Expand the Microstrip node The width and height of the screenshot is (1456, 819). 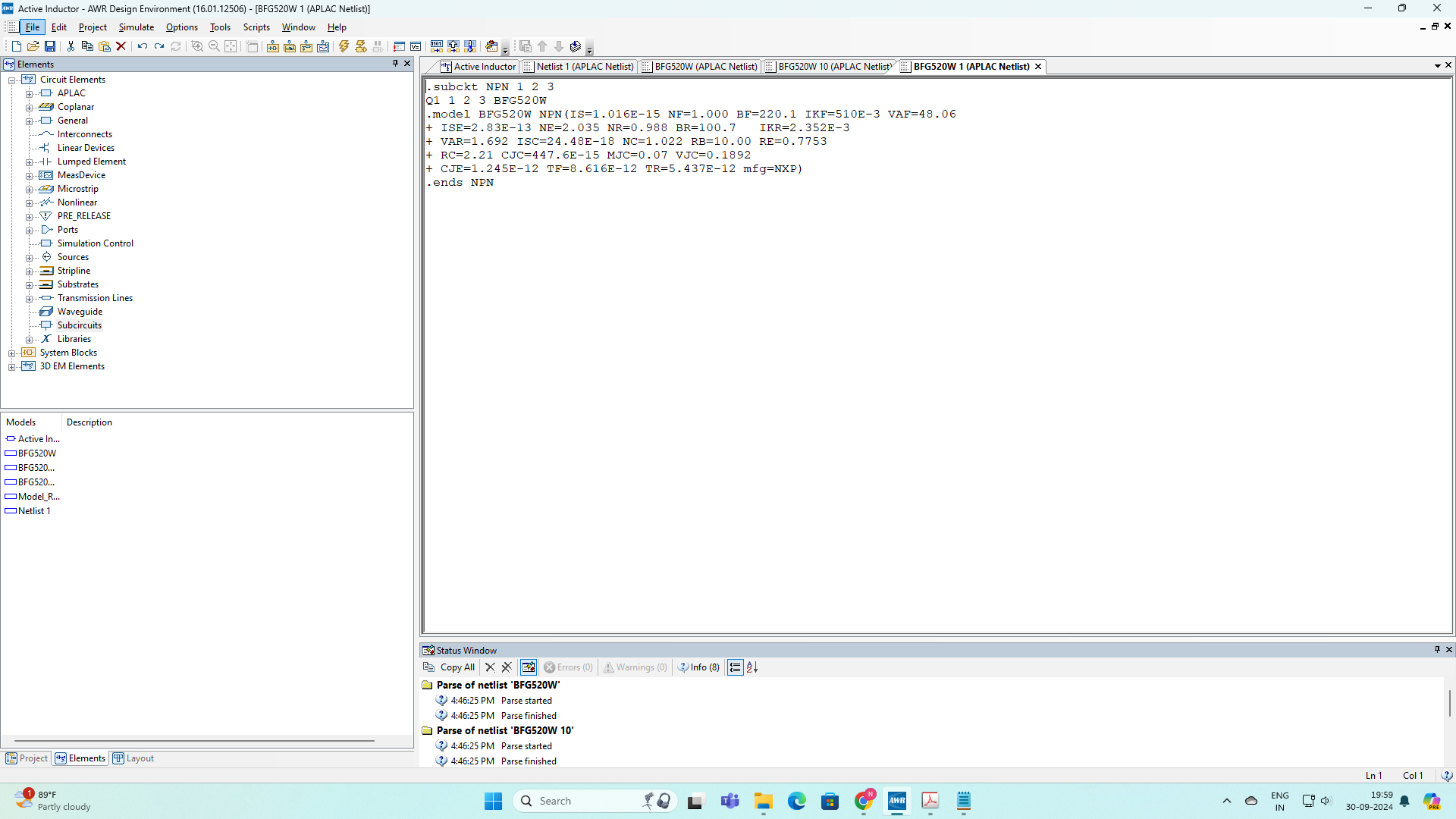click(30, 190)
